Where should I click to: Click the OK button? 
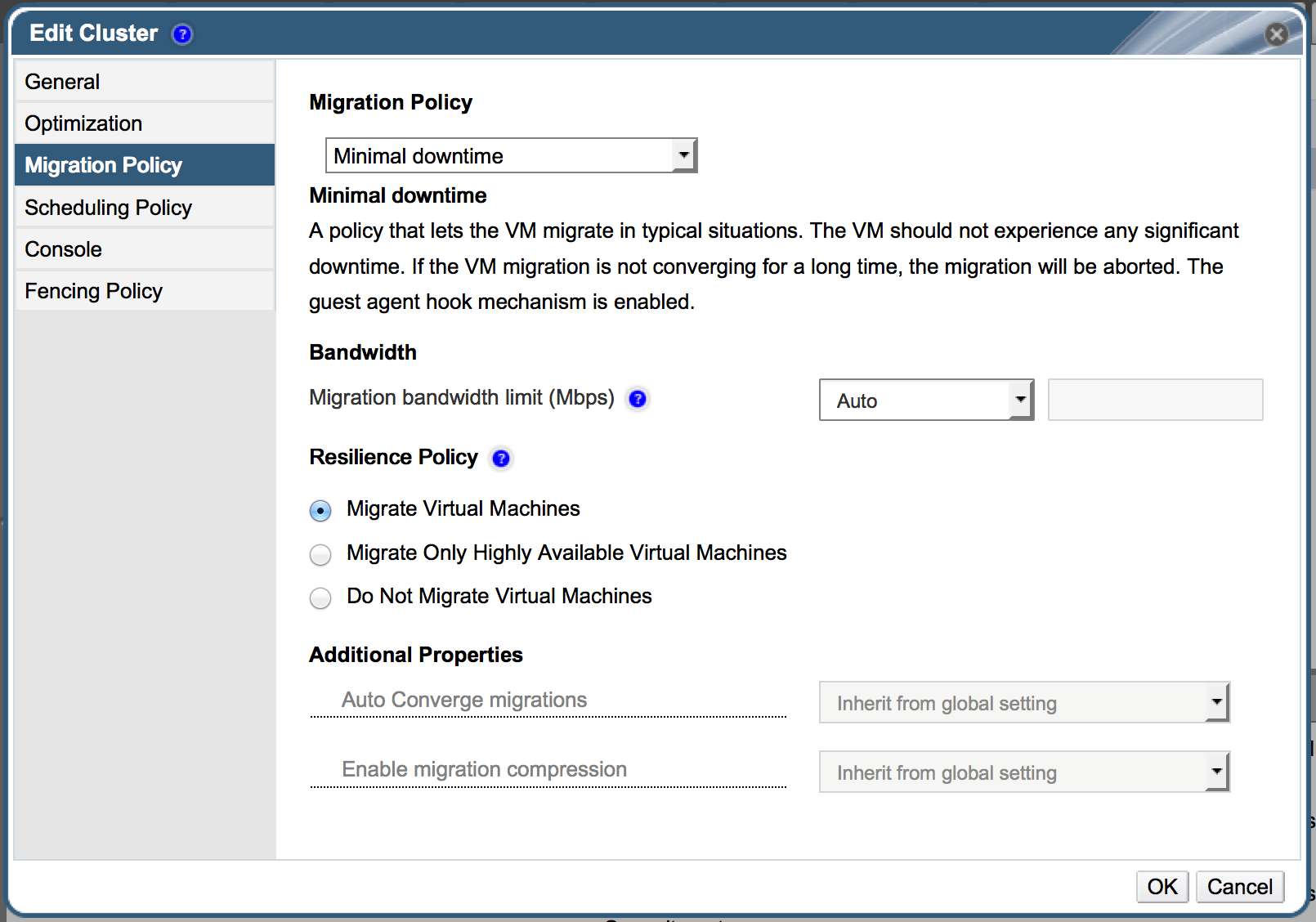[1162, 887]
